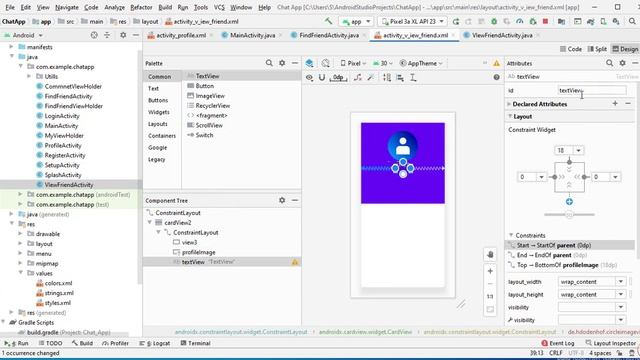Open Search Everywhere magnifier in main toolbar
This screenshot has width=640, height=360.
coord(632,21)
